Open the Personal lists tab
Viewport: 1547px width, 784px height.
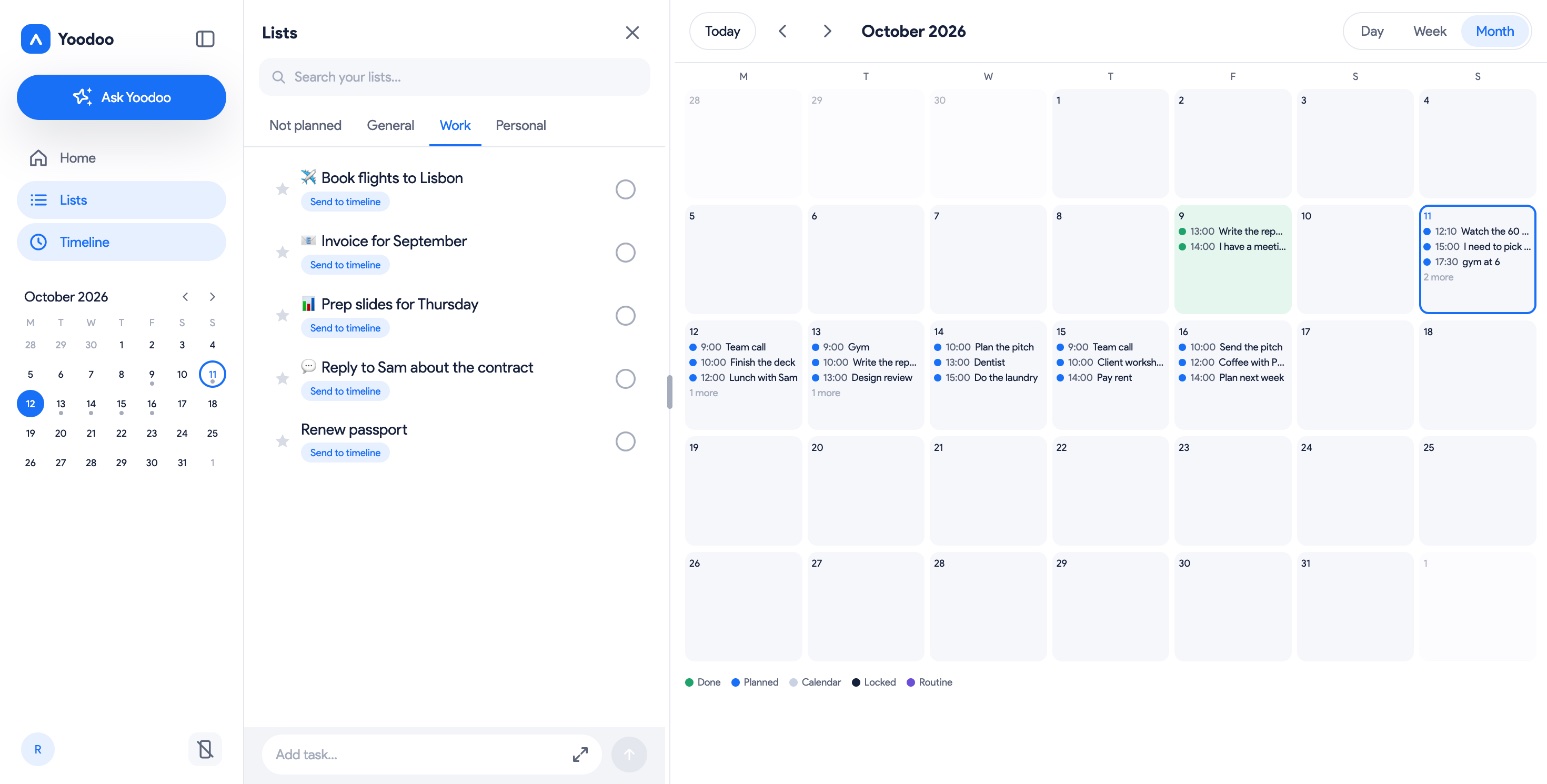pyautogui.click(x=521, y=126)
